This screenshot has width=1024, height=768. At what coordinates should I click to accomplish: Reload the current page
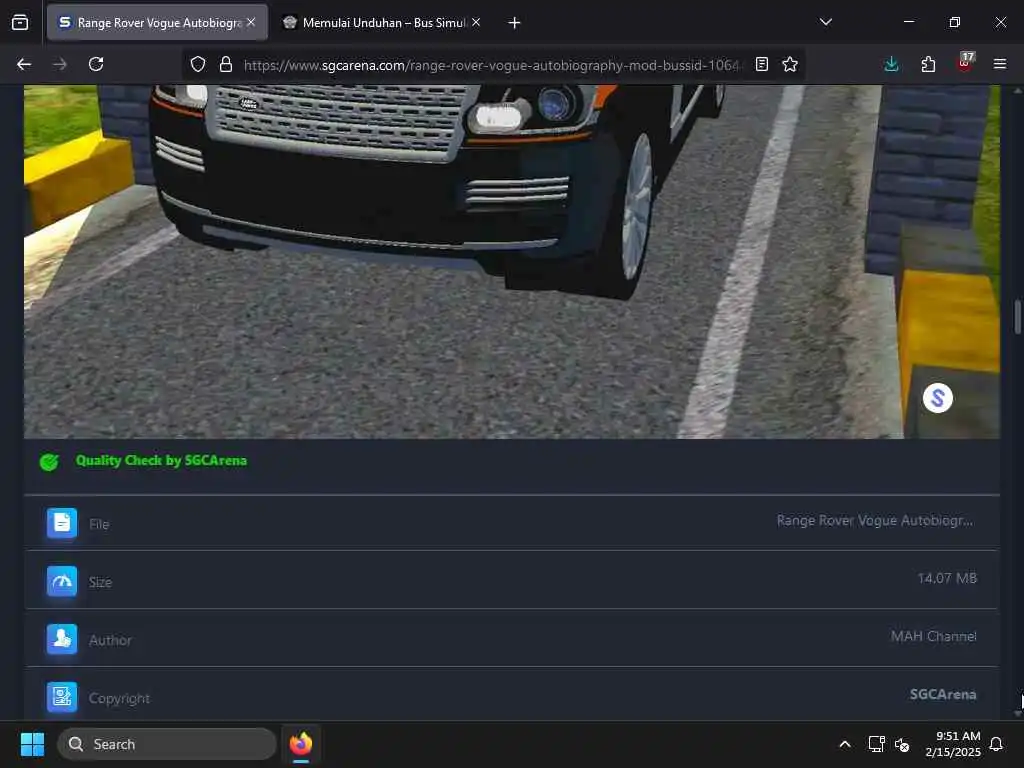tap(96, 64)
